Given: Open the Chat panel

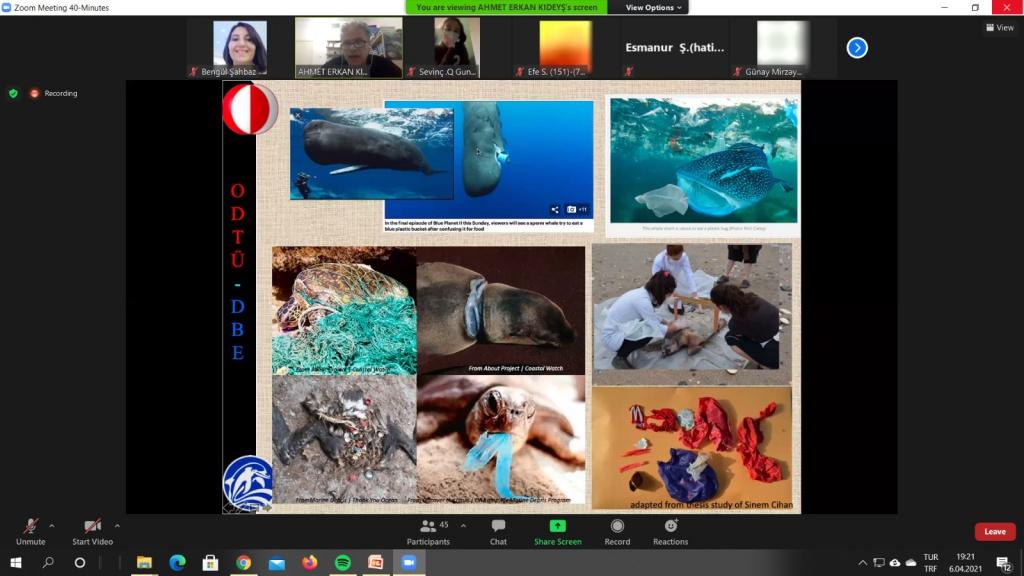Looking at the screenshot, I should tap(498, 532).
